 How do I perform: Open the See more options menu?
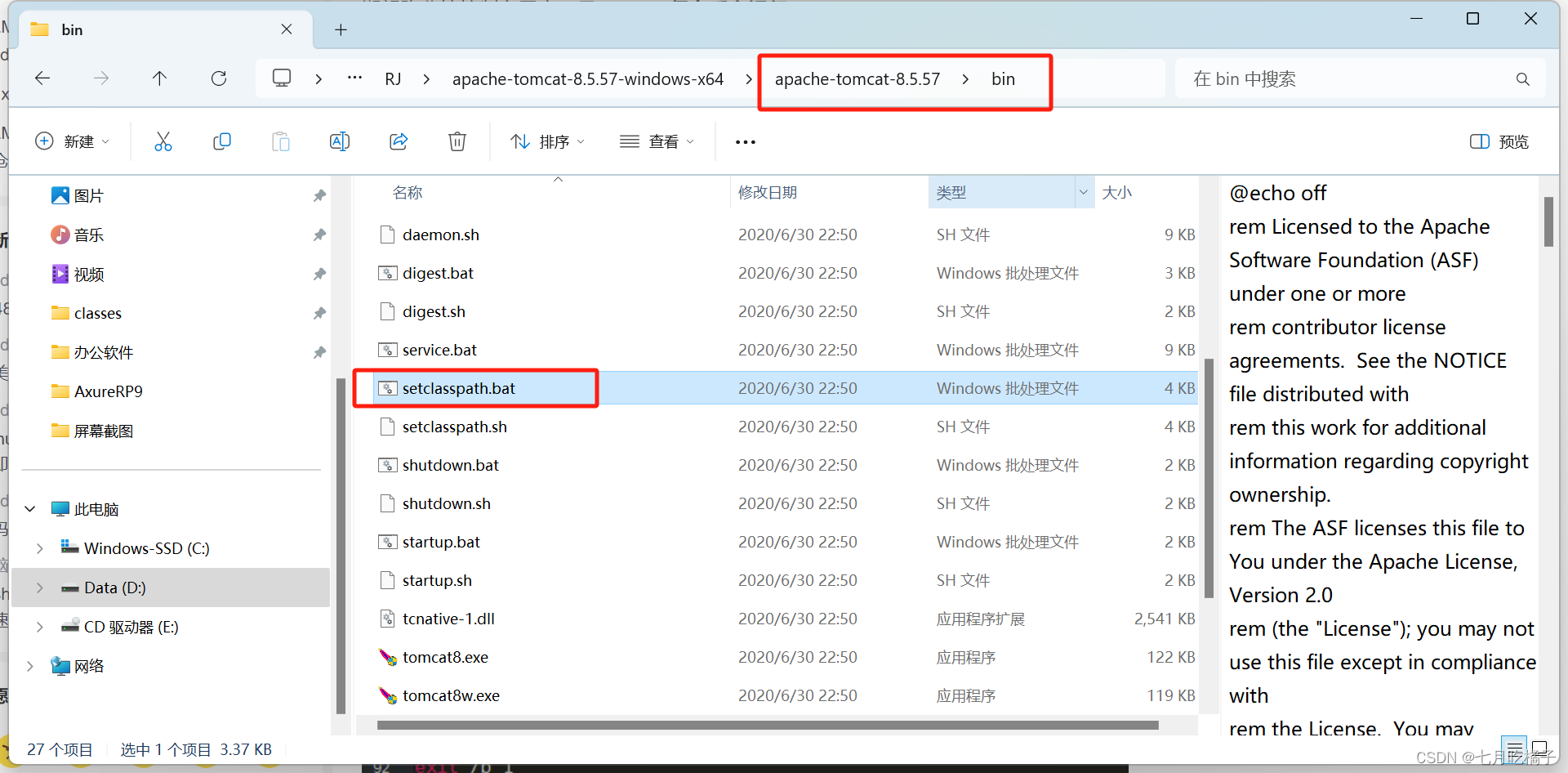pyautogui.click(x=746, y=141)
